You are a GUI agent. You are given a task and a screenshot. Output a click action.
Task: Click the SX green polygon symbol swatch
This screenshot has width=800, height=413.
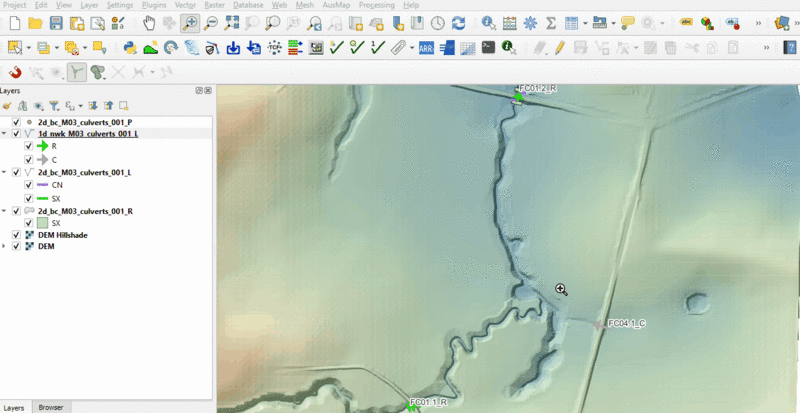(x=42, y=223)
